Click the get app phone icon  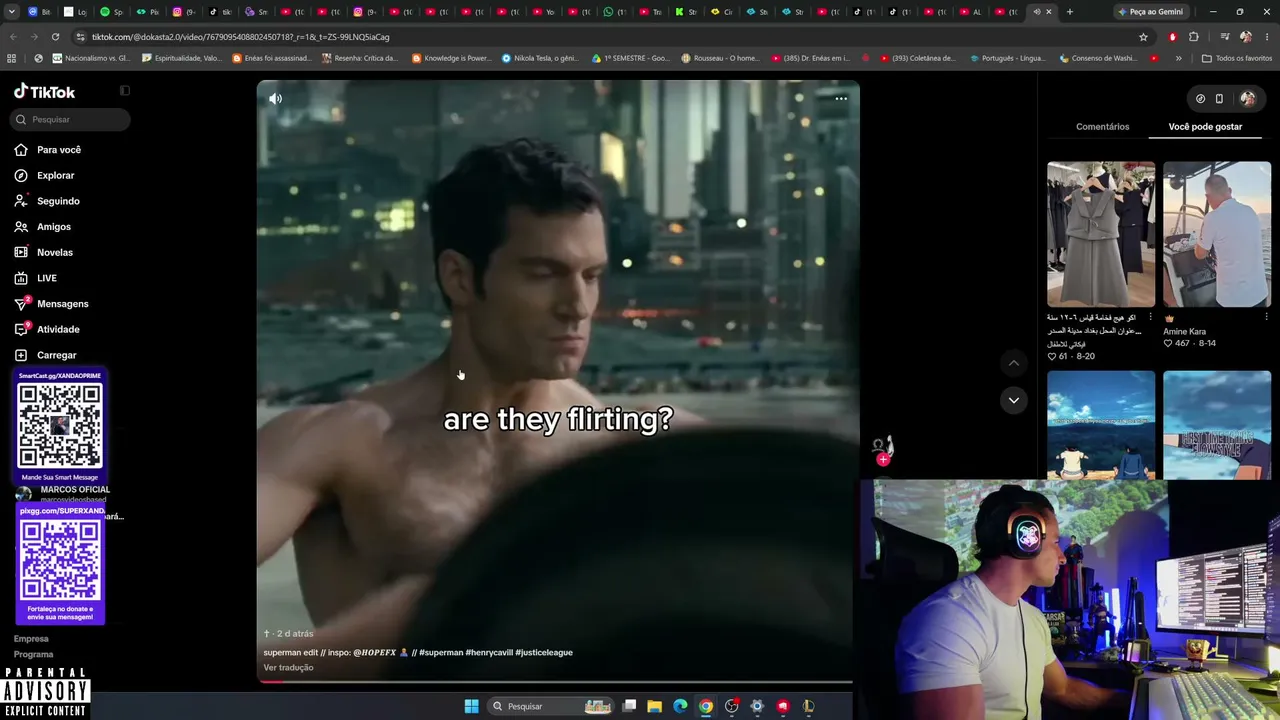tap(1219, 98)
